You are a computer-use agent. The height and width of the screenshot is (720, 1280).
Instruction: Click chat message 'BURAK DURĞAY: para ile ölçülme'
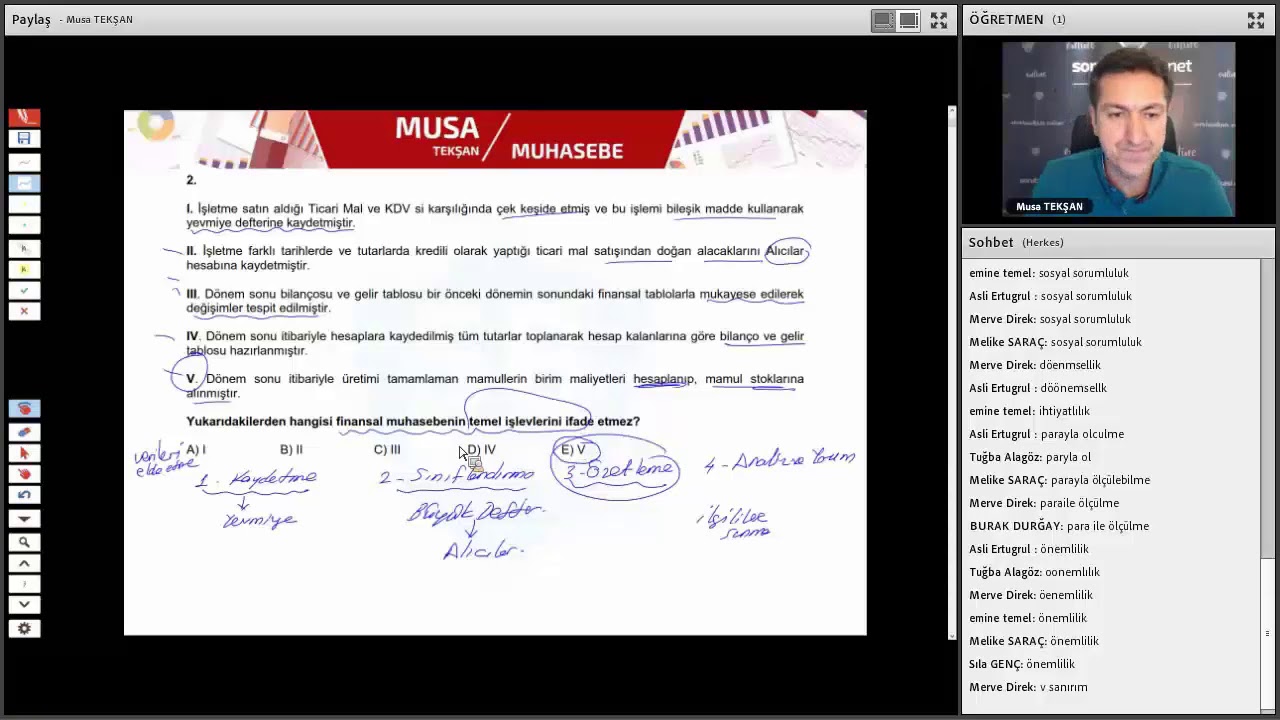pos(1059,526)
